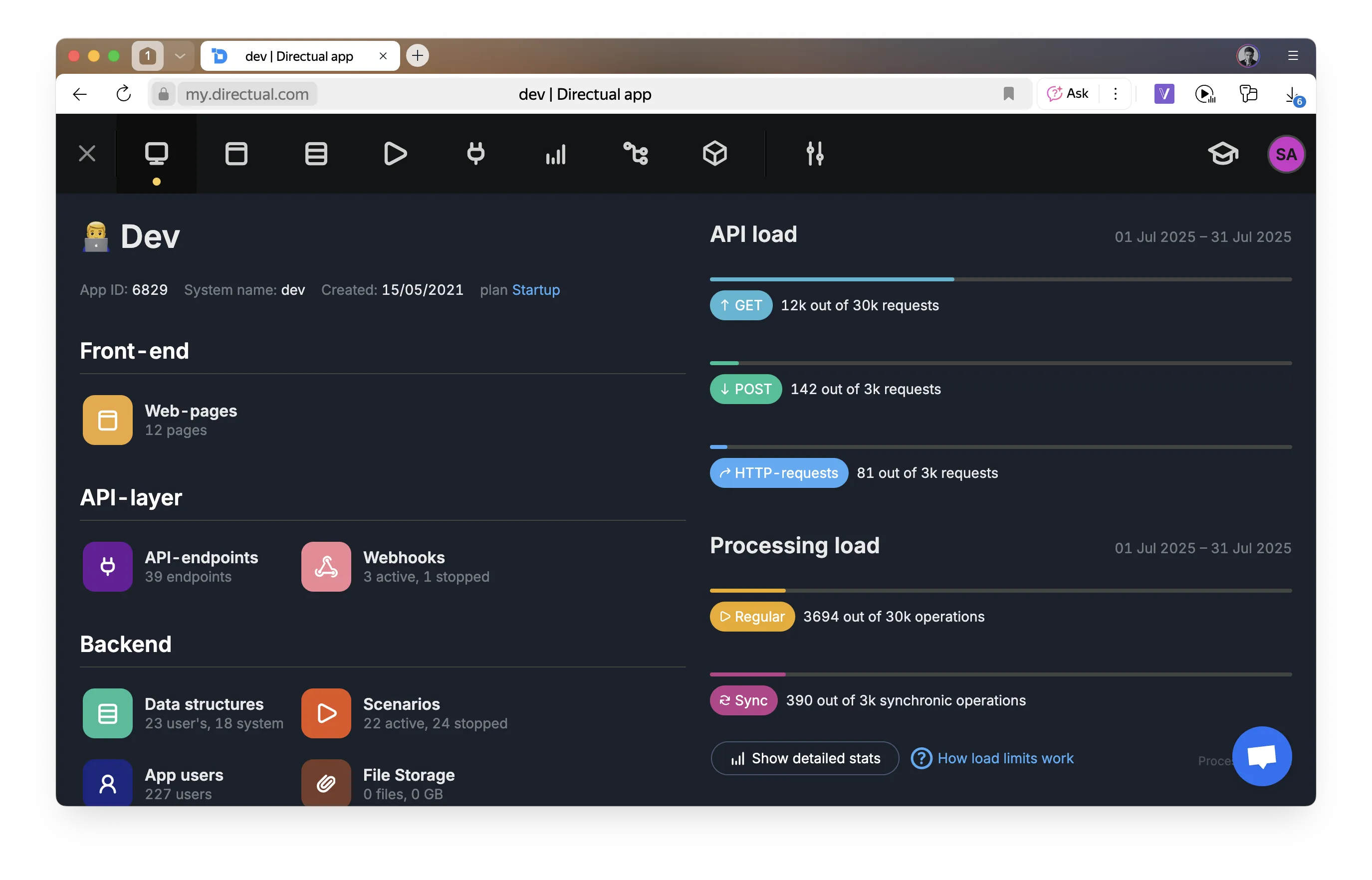Click the Show detailed stats button
This screenshot has height=880, width=1372.
[804, 758]
